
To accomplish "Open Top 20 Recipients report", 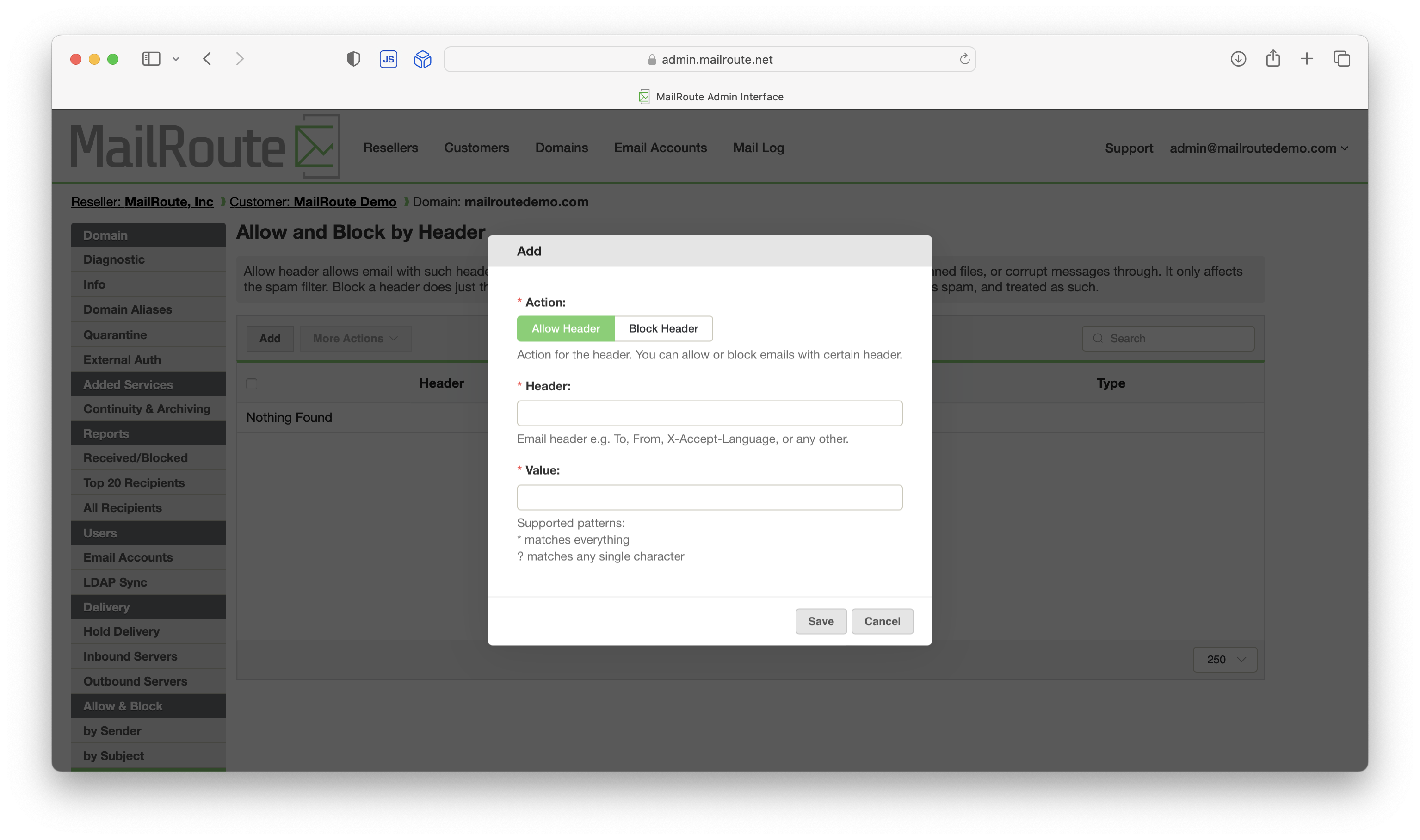I will click(148, 483).
